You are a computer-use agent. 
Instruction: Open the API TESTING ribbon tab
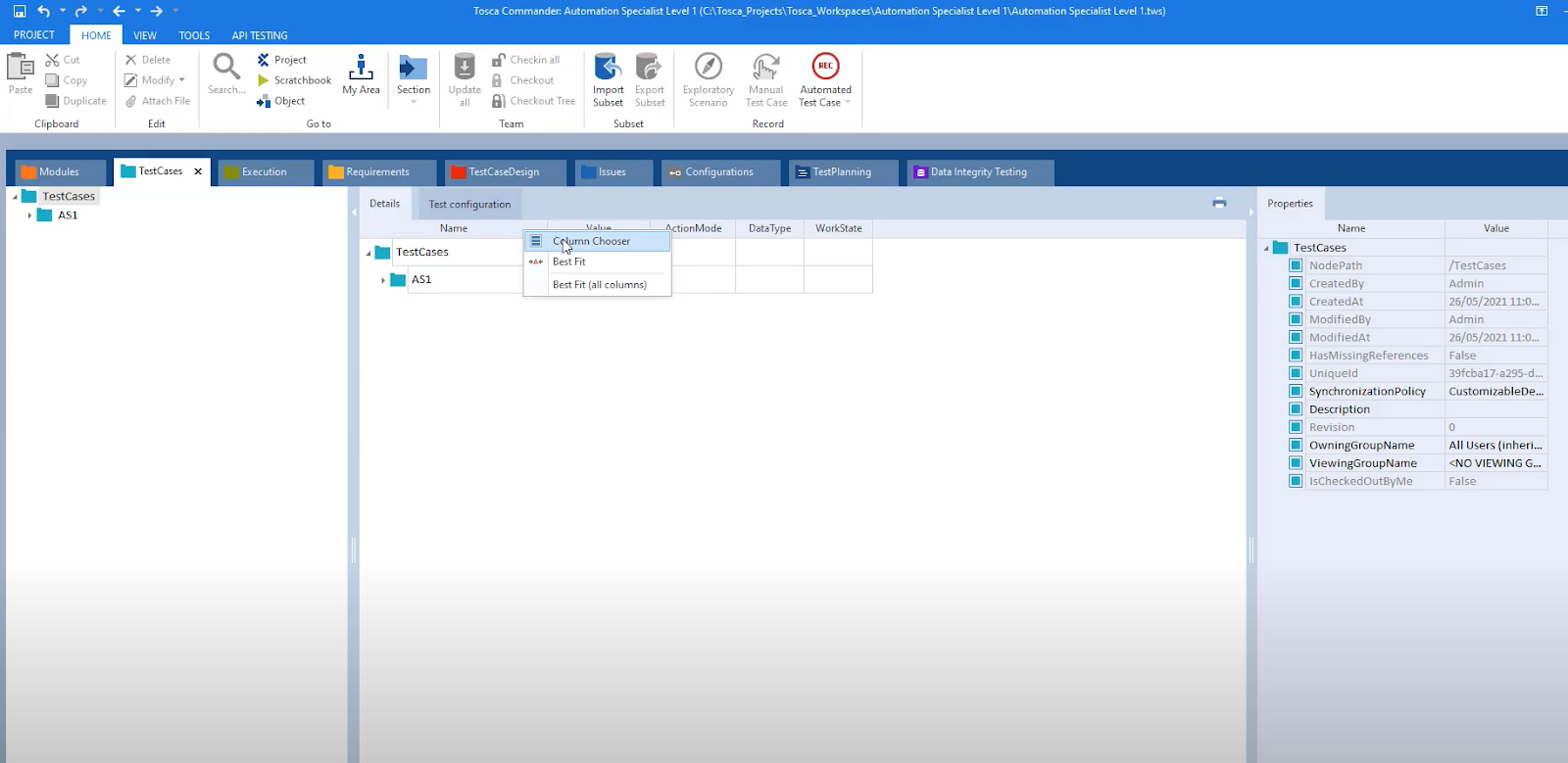coord(260,35)
